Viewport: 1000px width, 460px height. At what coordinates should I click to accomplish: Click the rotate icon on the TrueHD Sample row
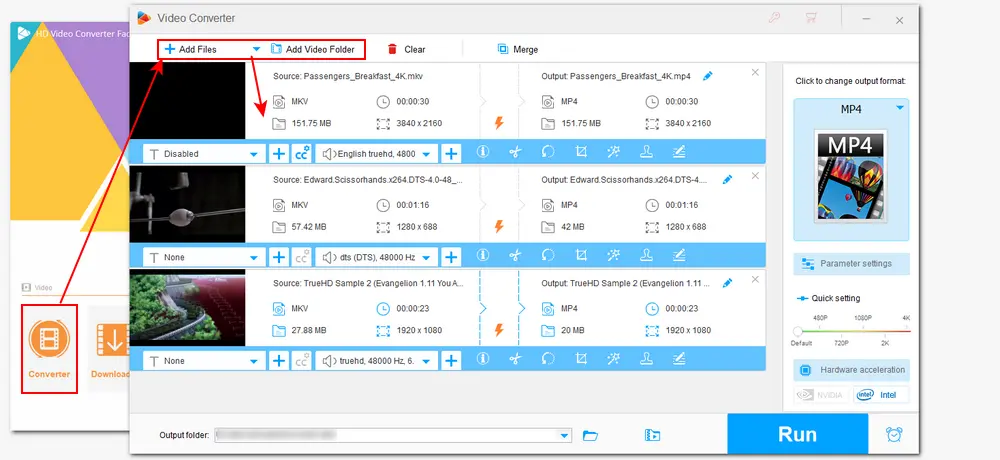pyautogui.click(x=548, y=360)
